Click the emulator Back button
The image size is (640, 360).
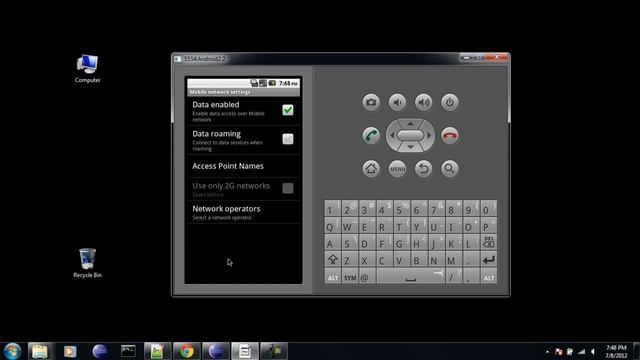[x=423, y=169]
